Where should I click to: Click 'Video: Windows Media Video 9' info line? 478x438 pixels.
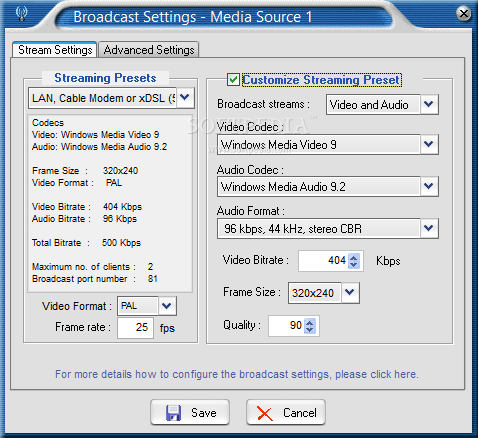coord(96,135)
